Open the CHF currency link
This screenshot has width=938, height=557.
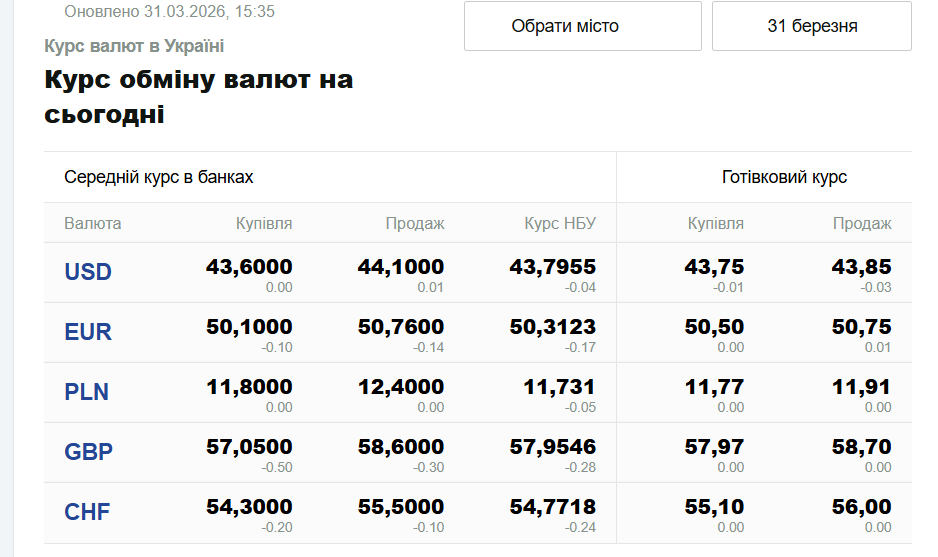87,512
